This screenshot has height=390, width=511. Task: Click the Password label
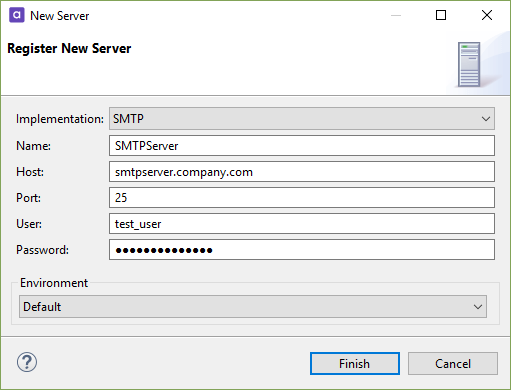tap(42, 250)
